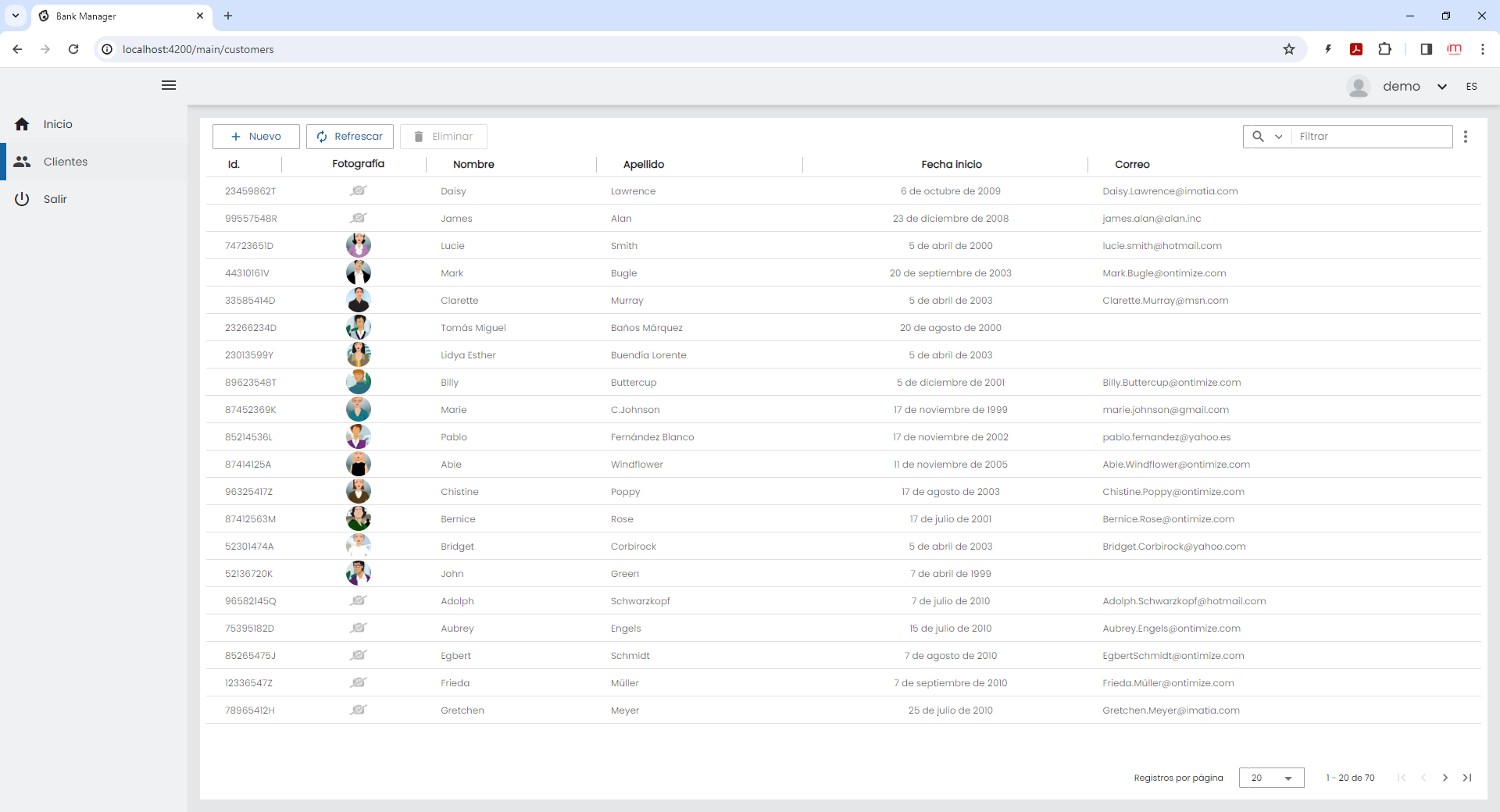1500x812 pixels.
Task: Open Lucie Smith's photo thumbnail
Action: point(359,245)
